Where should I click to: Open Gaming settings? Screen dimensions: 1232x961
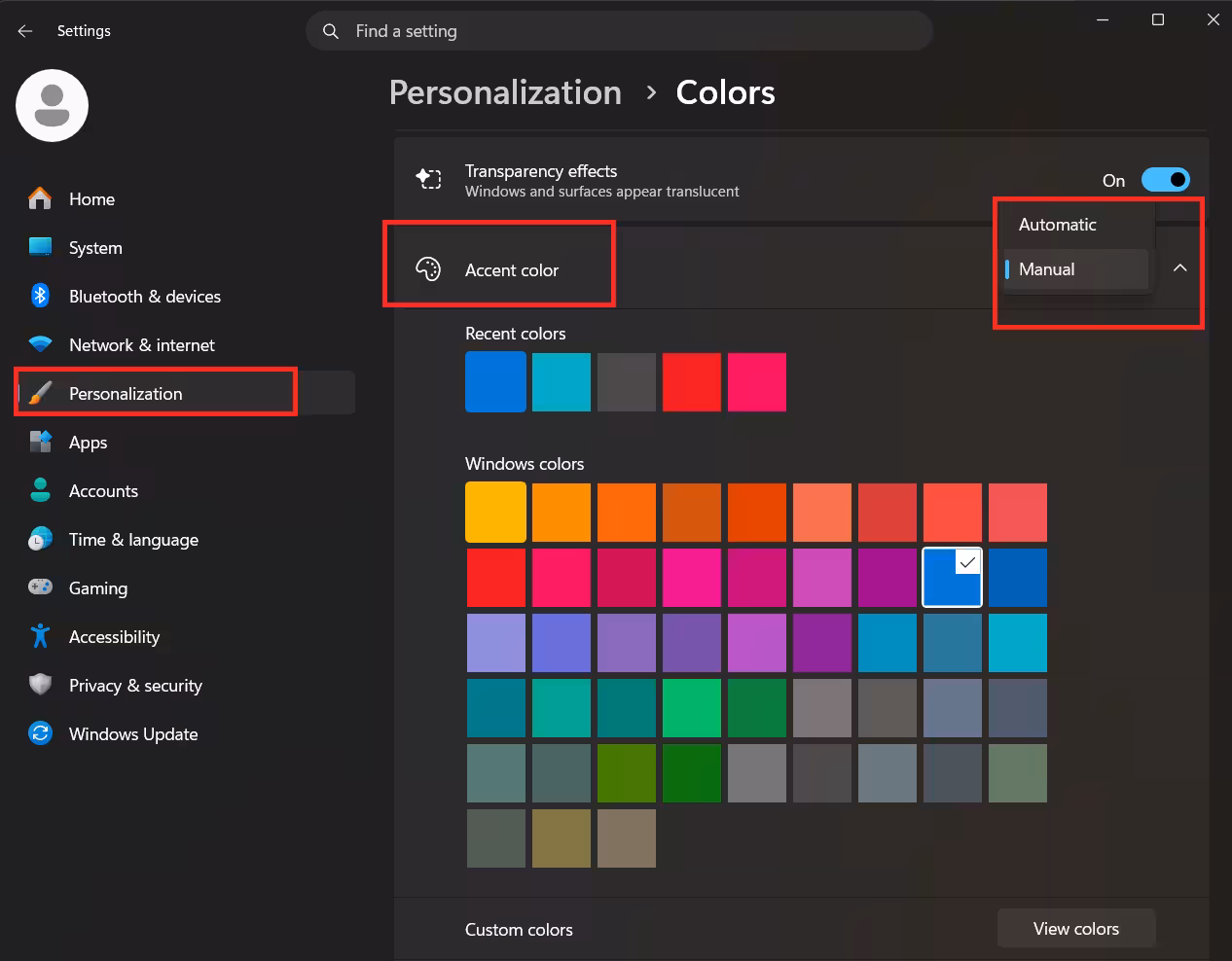(x=185, y=587)
